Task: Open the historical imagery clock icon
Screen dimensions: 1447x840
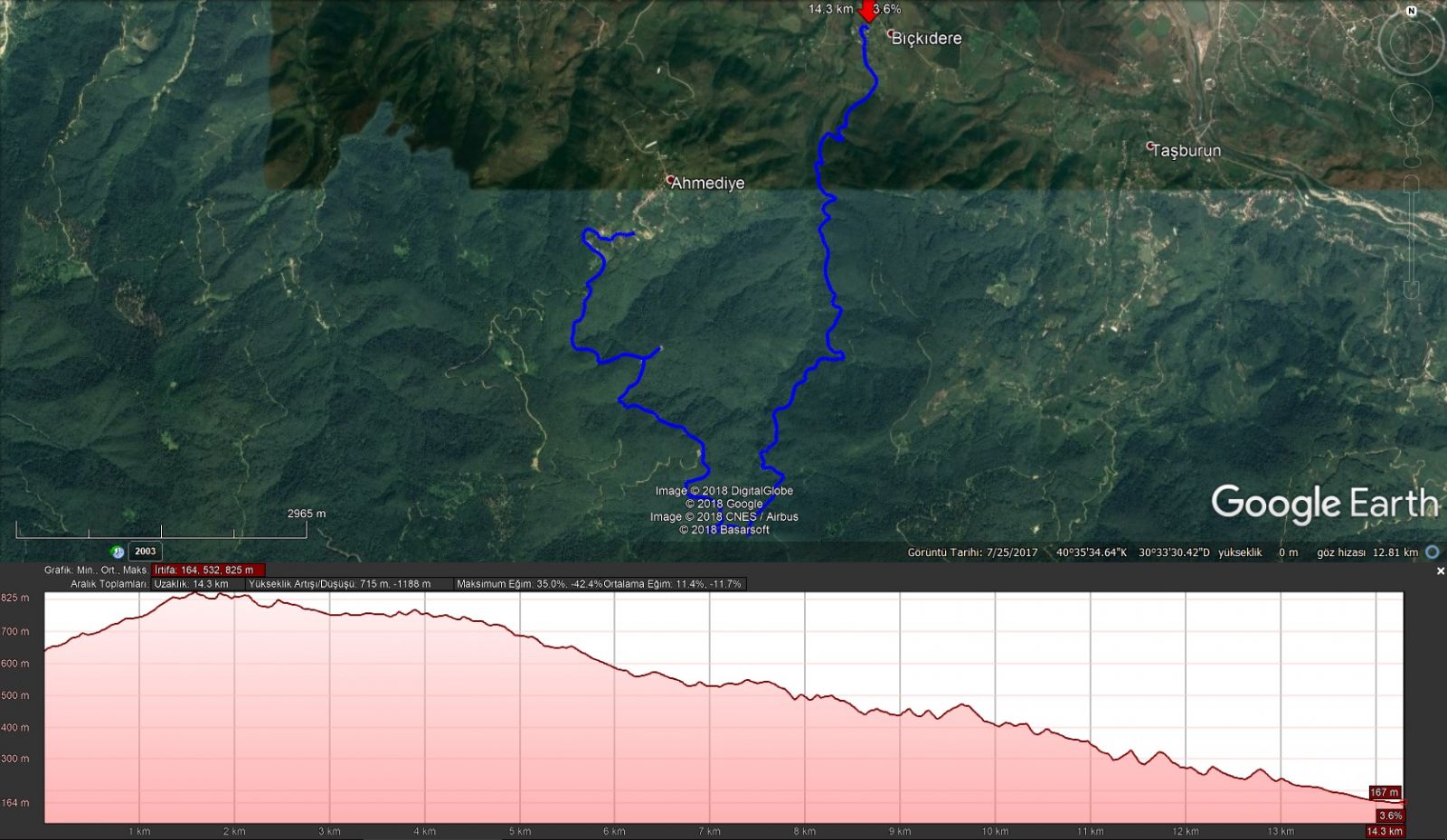Action: pos(117,552)
